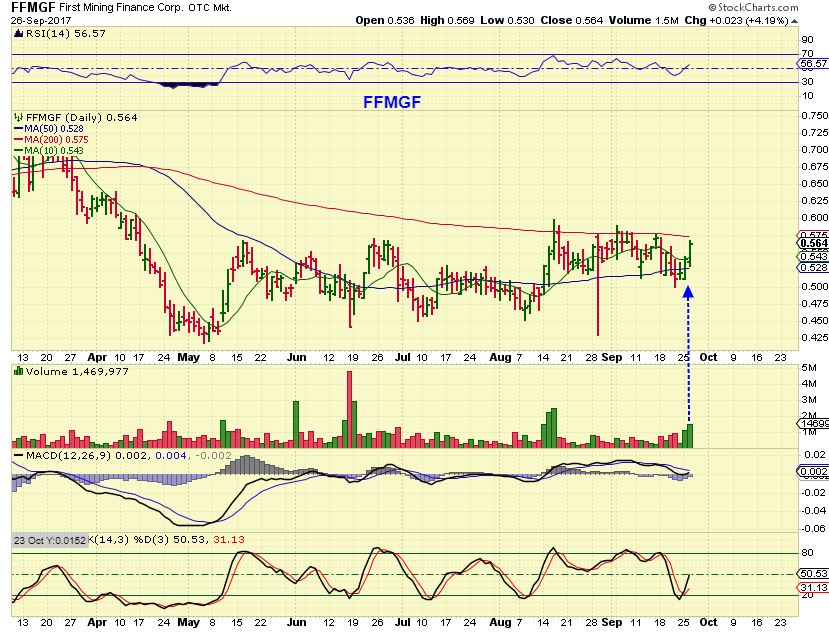Click Jul on the bottom date axis
This screenshot has height=632, width=829.
click(x=402, y=622)
